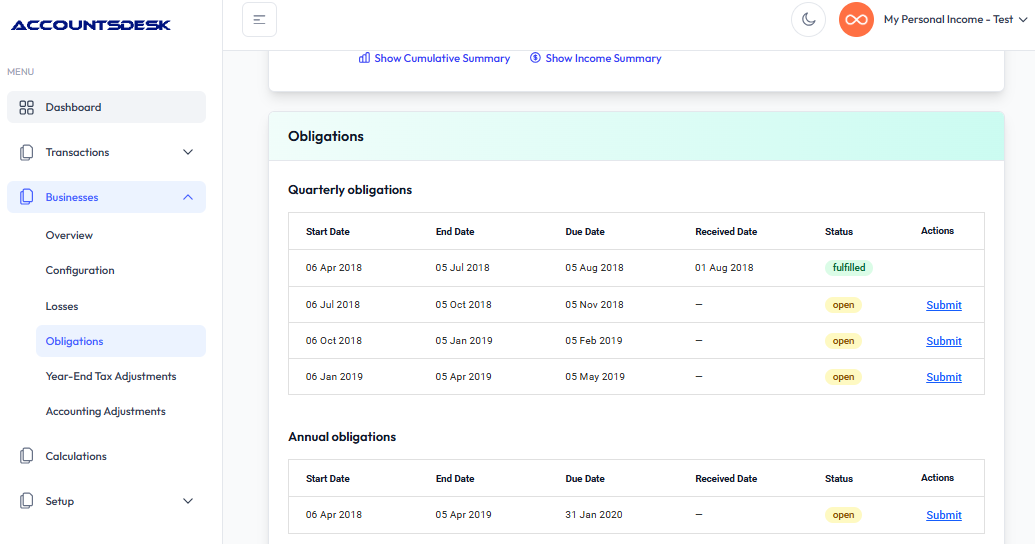Collapse the Businesses menu chevron
This screenshot has width=1035, height=544.
[188, 197]
